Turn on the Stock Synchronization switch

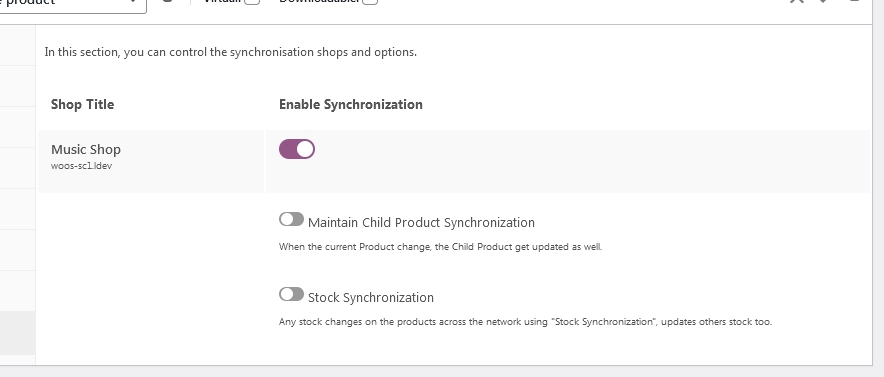click(x=291, y=294)
